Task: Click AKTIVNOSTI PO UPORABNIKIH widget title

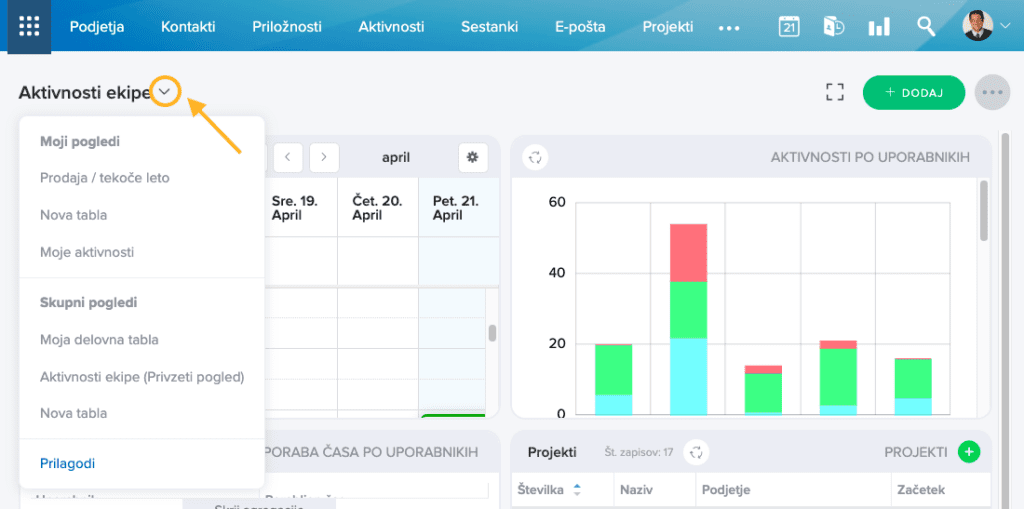Action: pos(870,157)
